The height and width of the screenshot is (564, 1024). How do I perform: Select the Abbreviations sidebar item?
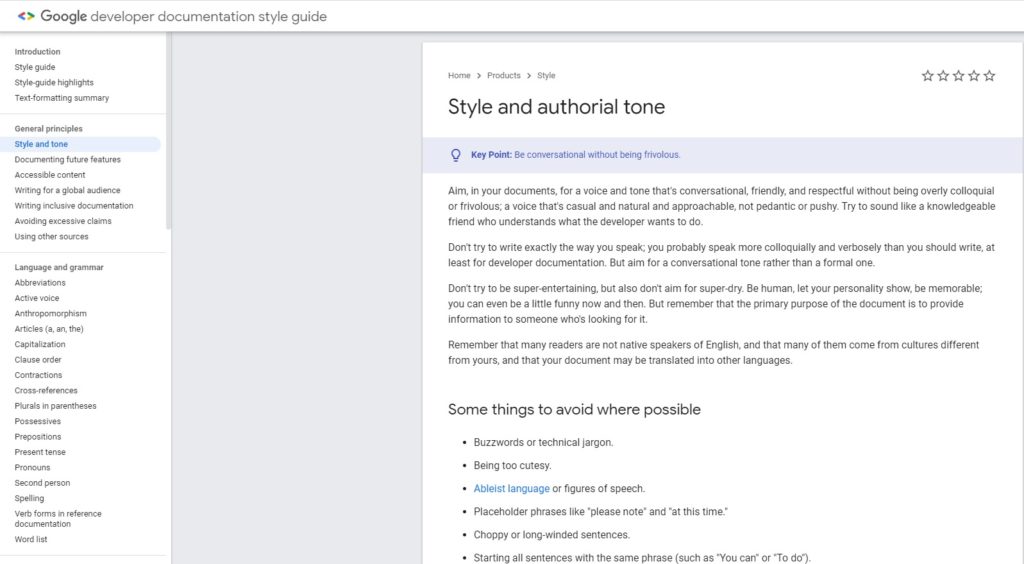click(40, 283)
